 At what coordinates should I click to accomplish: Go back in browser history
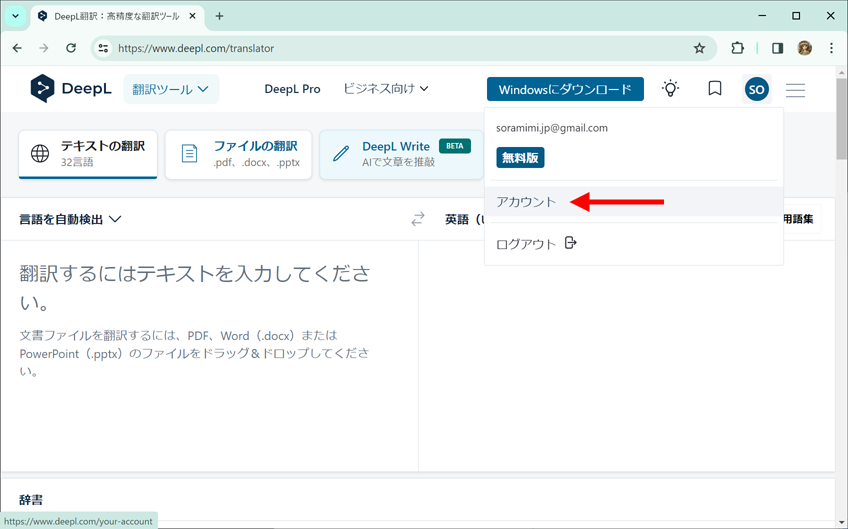17,48
